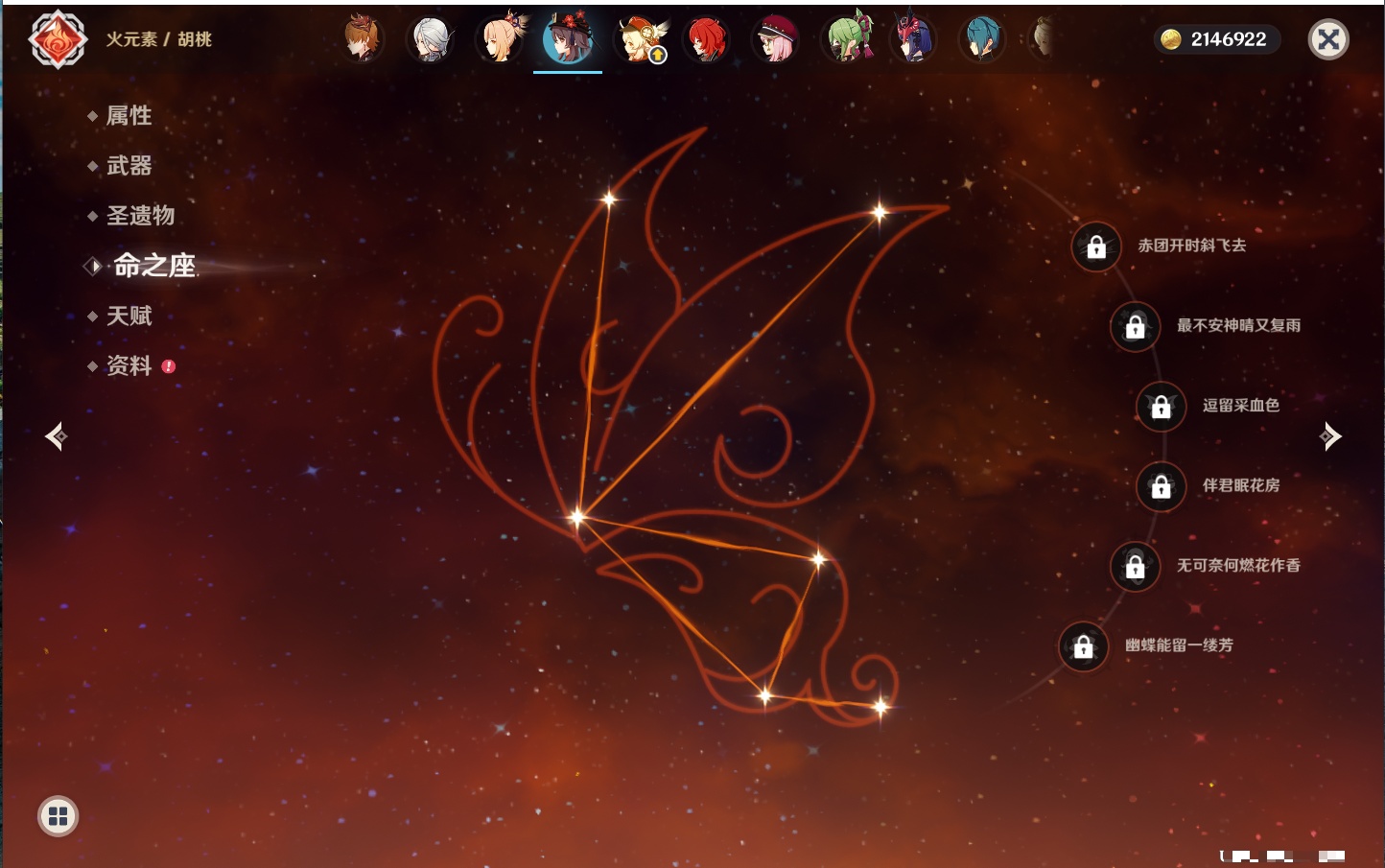The height and width of the screenshot is (868, 1385).
Task: Open the 资料 profile tab
Action: [x=129, y=365]
